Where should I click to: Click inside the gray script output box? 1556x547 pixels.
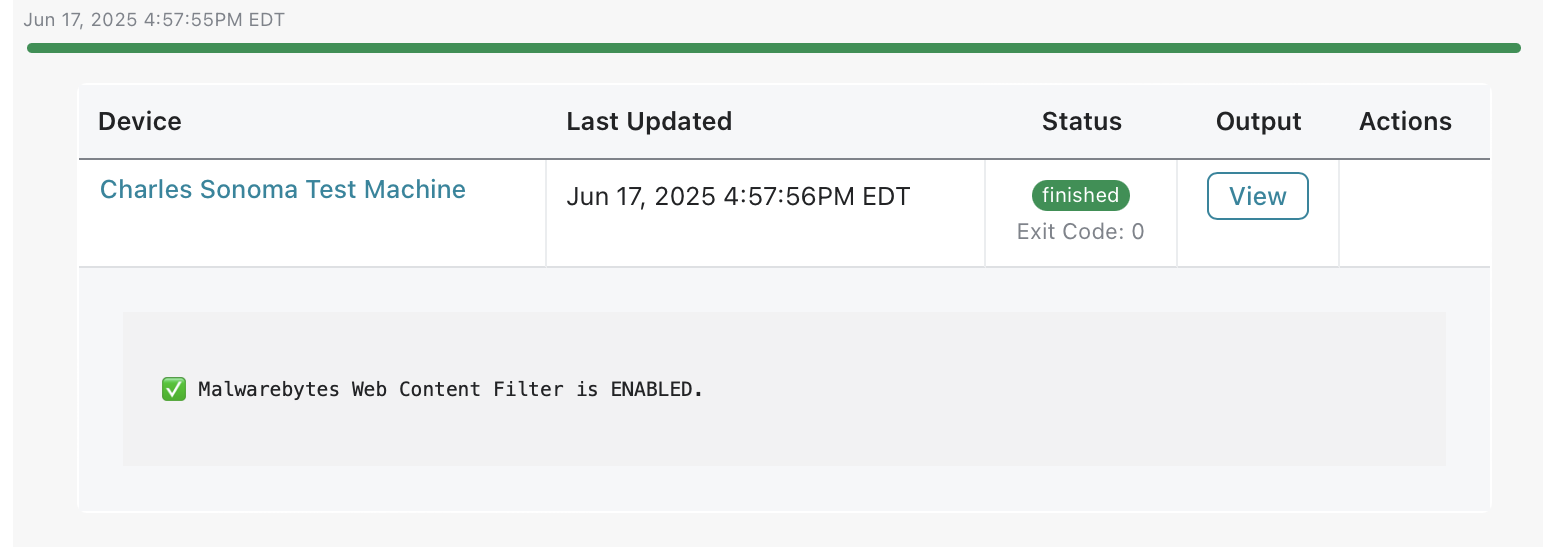[784, 389]
